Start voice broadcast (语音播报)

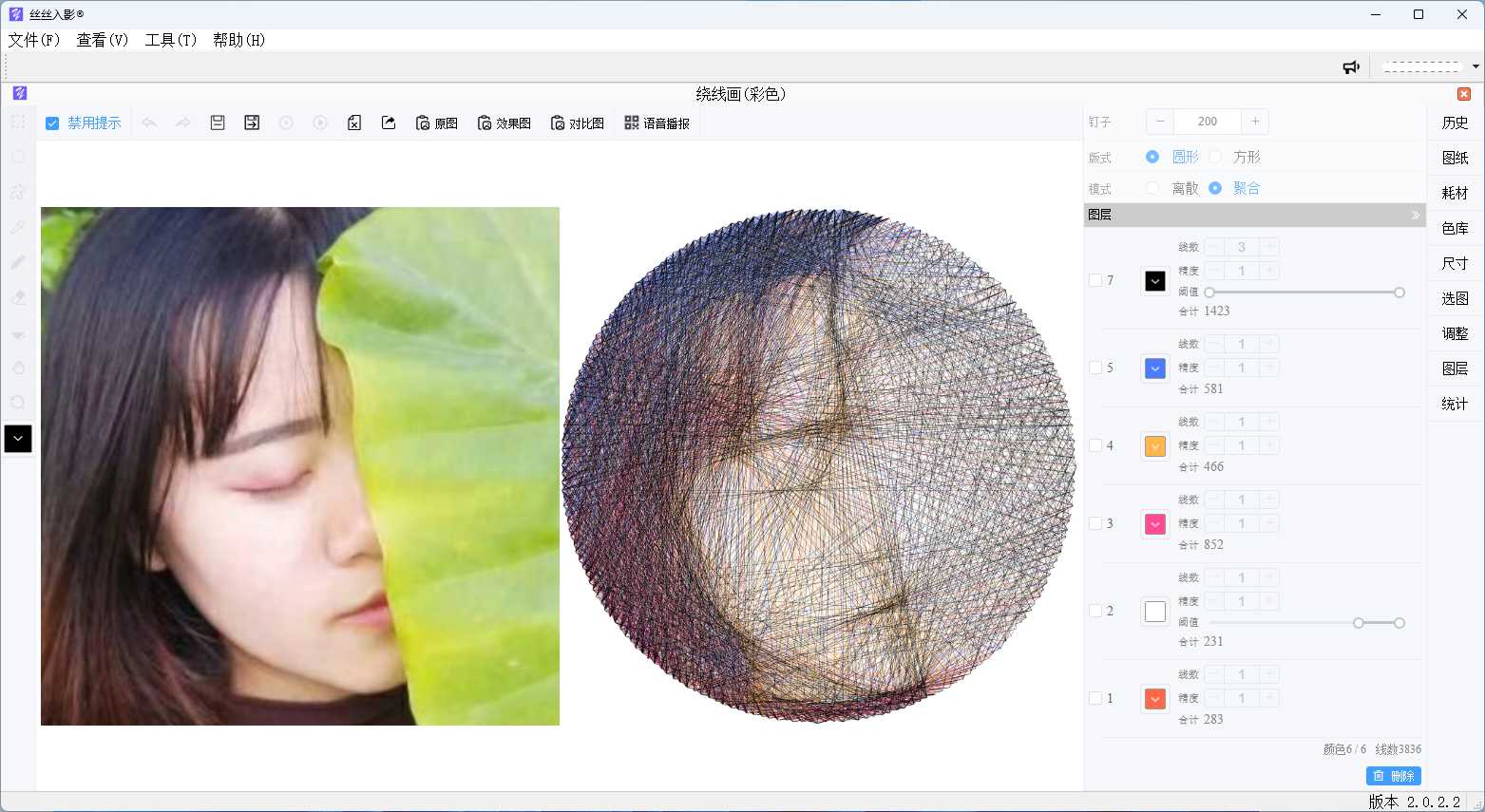[x=657, y=123]
